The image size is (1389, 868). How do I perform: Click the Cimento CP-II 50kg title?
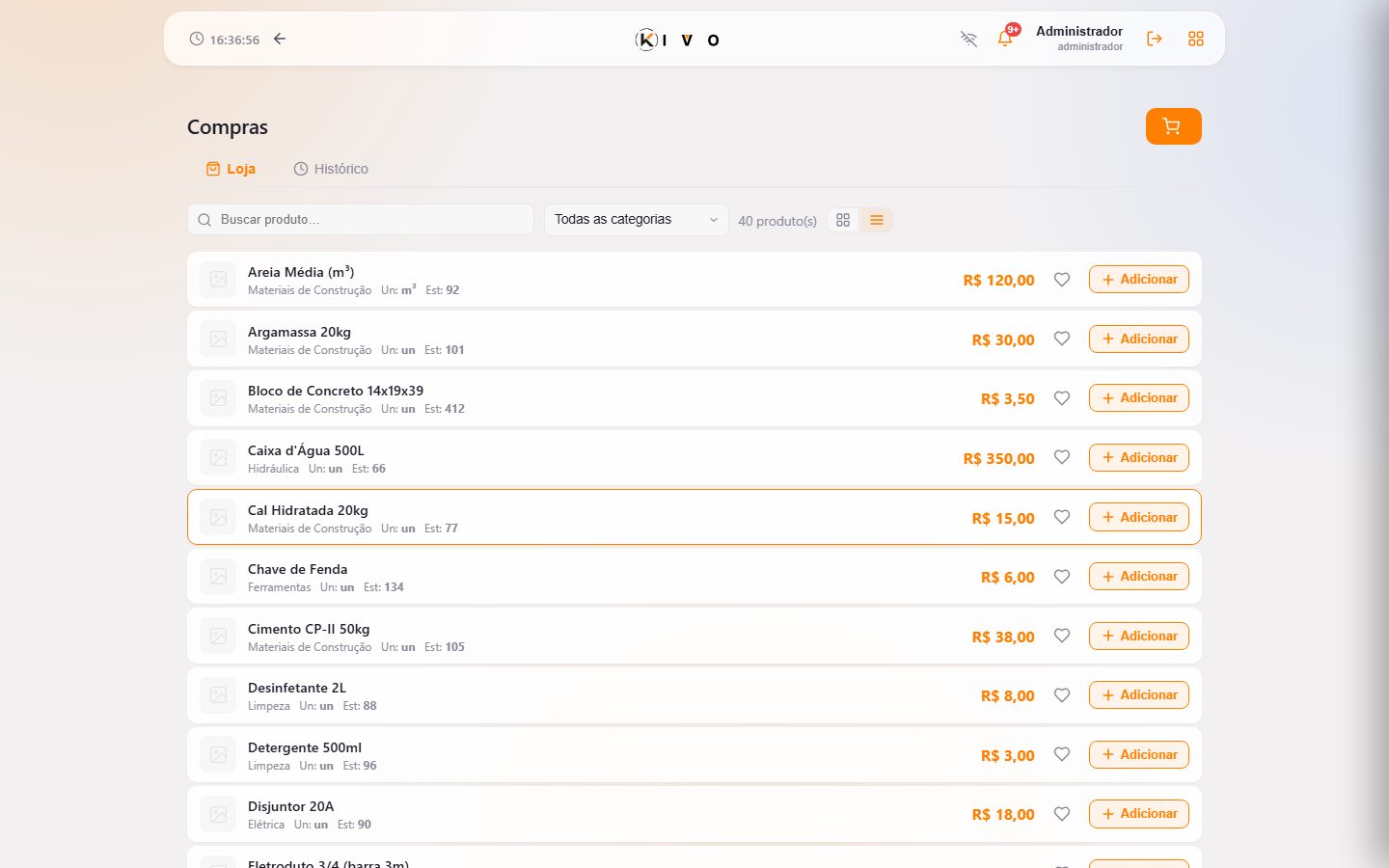309,629
